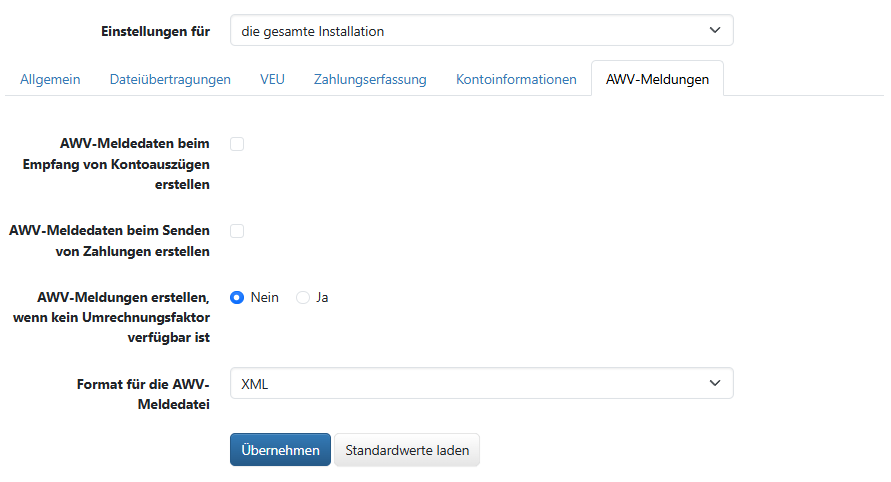Screen dimensions: 891x482
Task: Select the AWV-Meldungen tab
Action: tap(657, 79)
